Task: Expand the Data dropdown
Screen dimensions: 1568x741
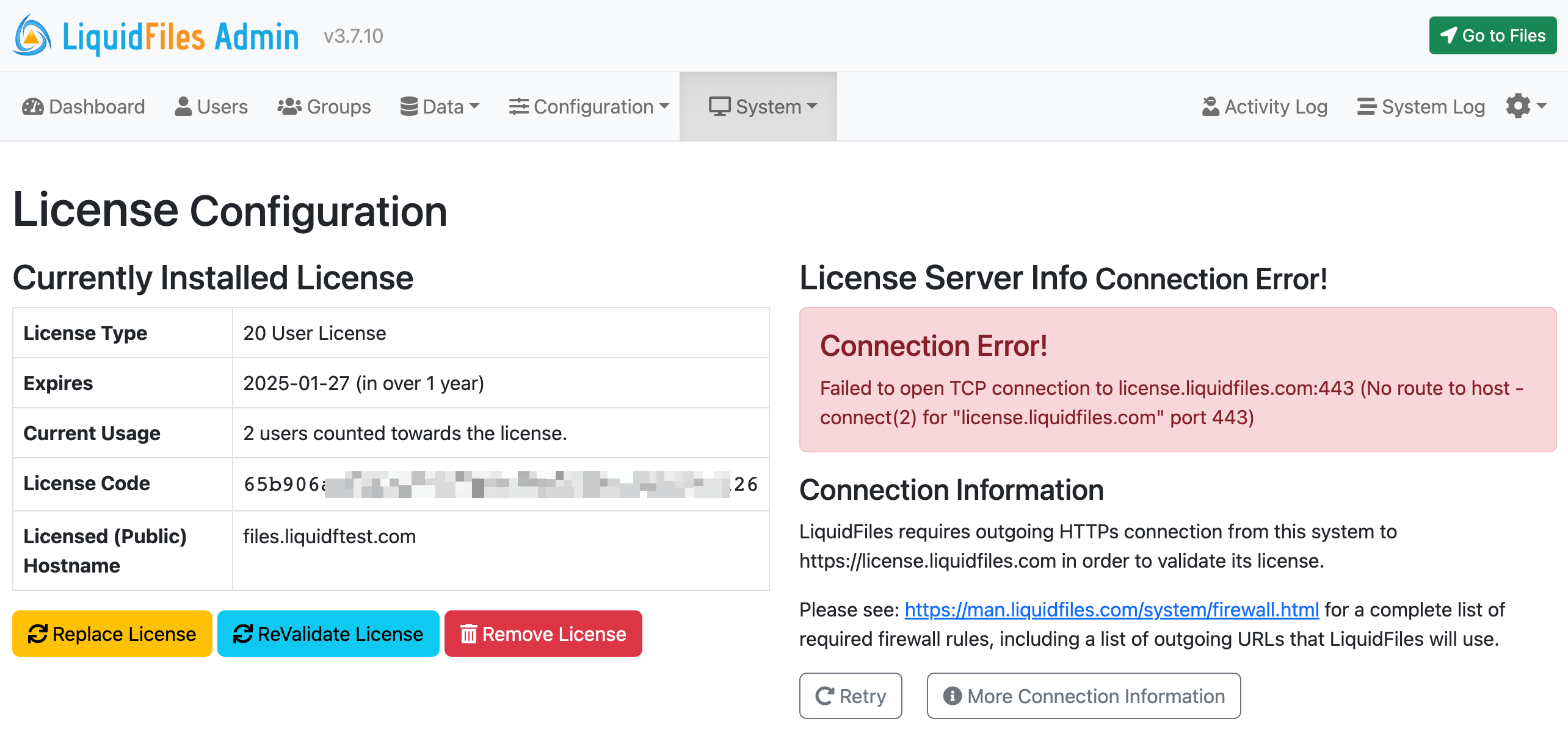Action: [x=440, y=106]
